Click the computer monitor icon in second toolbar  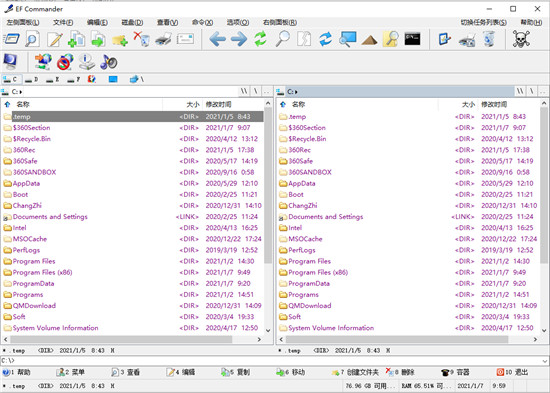tap(10, 62)
